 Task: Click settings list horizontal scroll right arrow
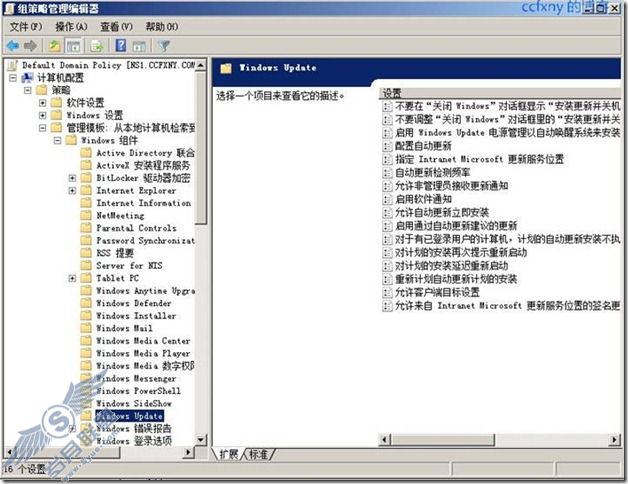tap(615, 440)
